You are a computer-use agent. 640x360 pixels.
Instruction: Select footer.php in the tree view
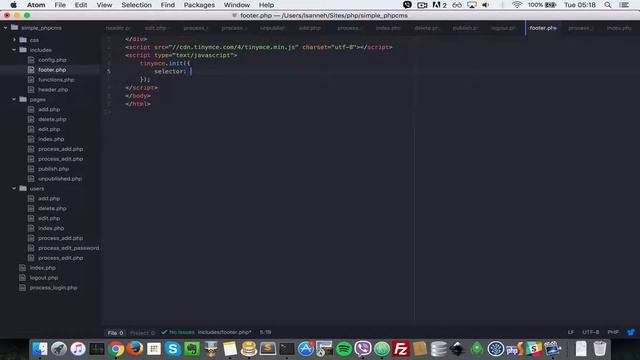[x=52, y=70]
